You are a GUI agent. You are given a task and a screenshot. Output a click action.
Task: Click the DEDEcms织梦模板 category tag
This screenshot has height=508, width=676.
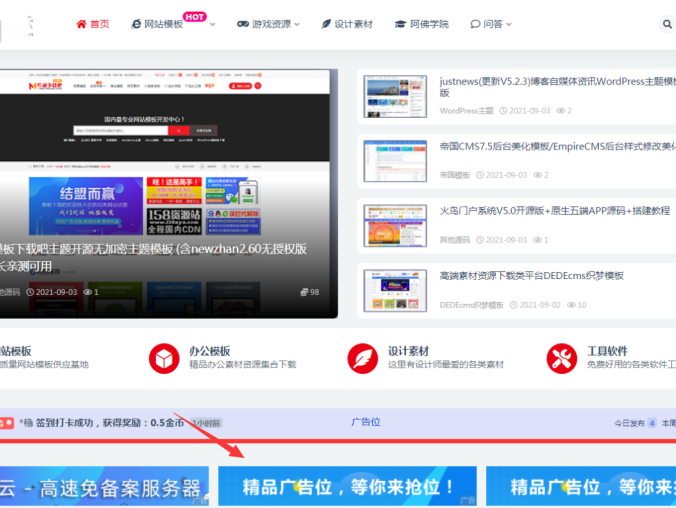pos(472,305)
